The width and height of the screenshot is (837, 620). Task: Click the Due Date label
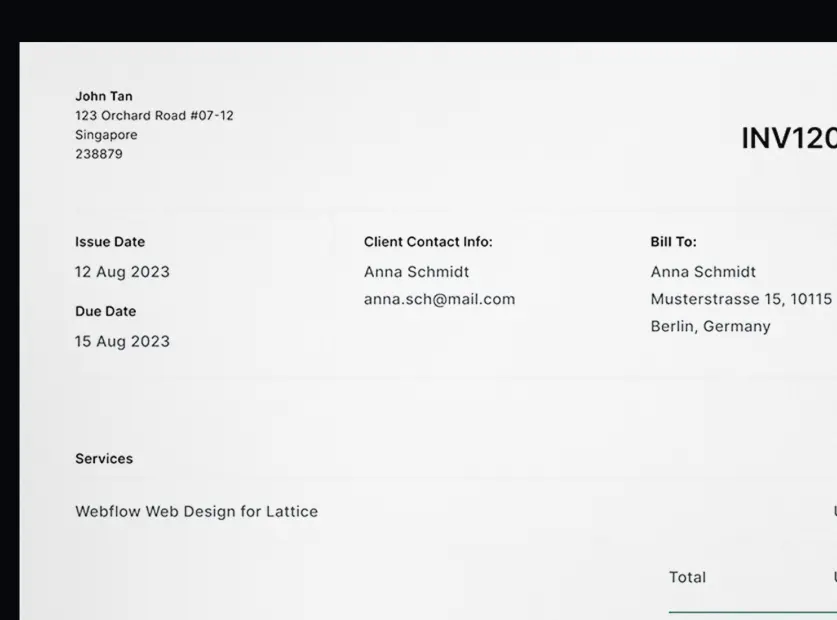click(x=105, y=311)
